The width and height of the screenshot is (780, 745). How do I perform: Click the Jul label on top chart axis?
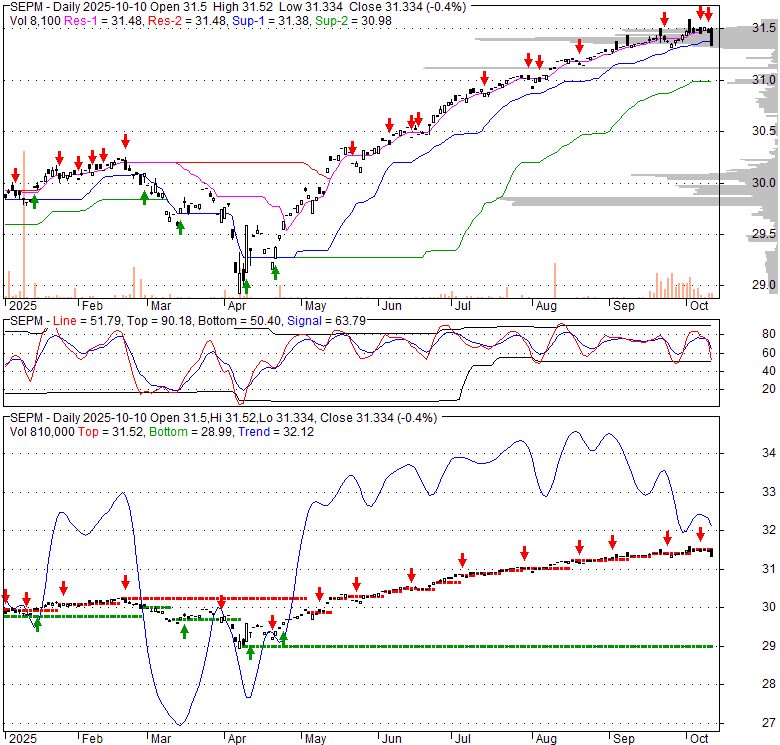[x=462, y=306]
